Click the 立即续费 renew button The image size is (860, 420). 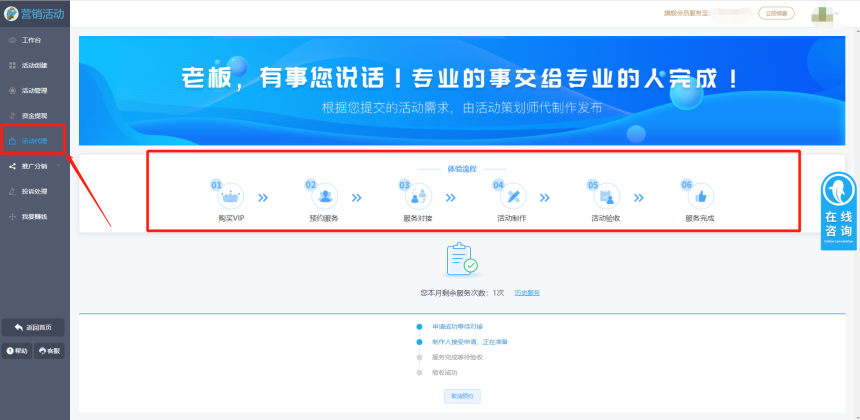[777, 14]
